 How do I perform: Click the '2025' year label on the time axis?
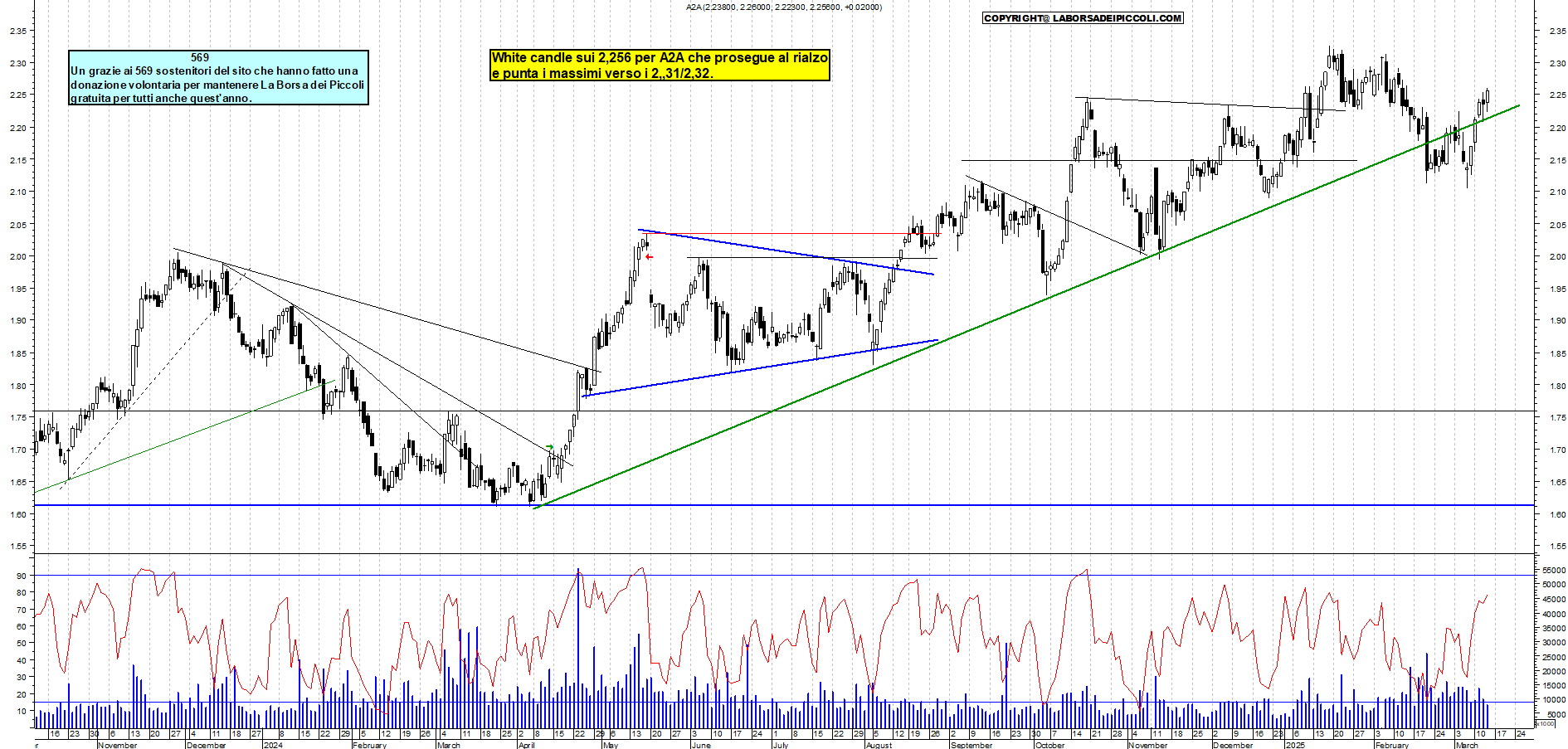[x=1295, y=745]
